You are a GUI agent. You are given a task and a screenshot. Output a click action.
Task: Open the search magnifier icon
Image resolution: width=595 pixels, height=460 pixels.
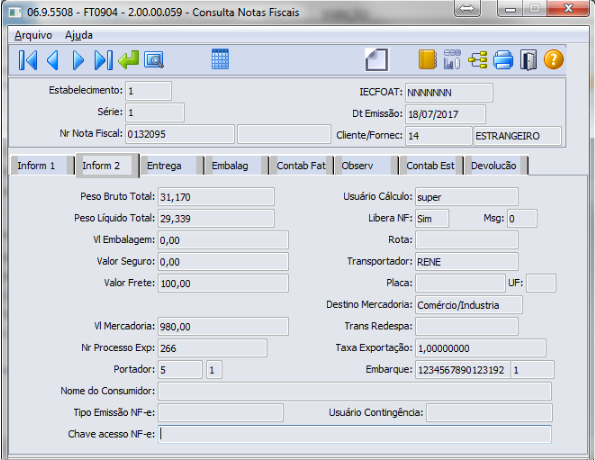click(x=154, y=60)
